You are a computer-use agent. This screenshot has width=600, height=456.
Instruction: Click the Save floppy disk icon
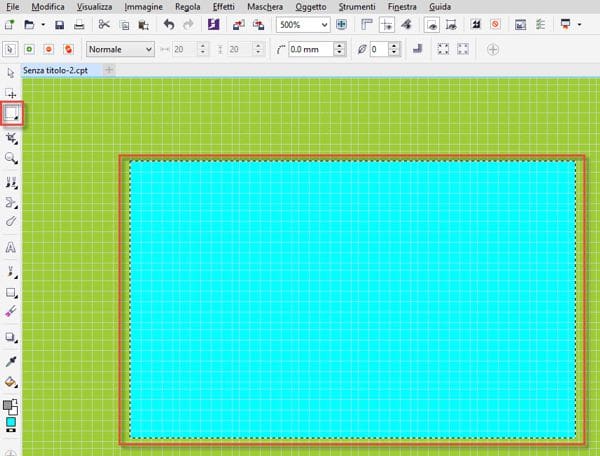[x=59, y=23]
